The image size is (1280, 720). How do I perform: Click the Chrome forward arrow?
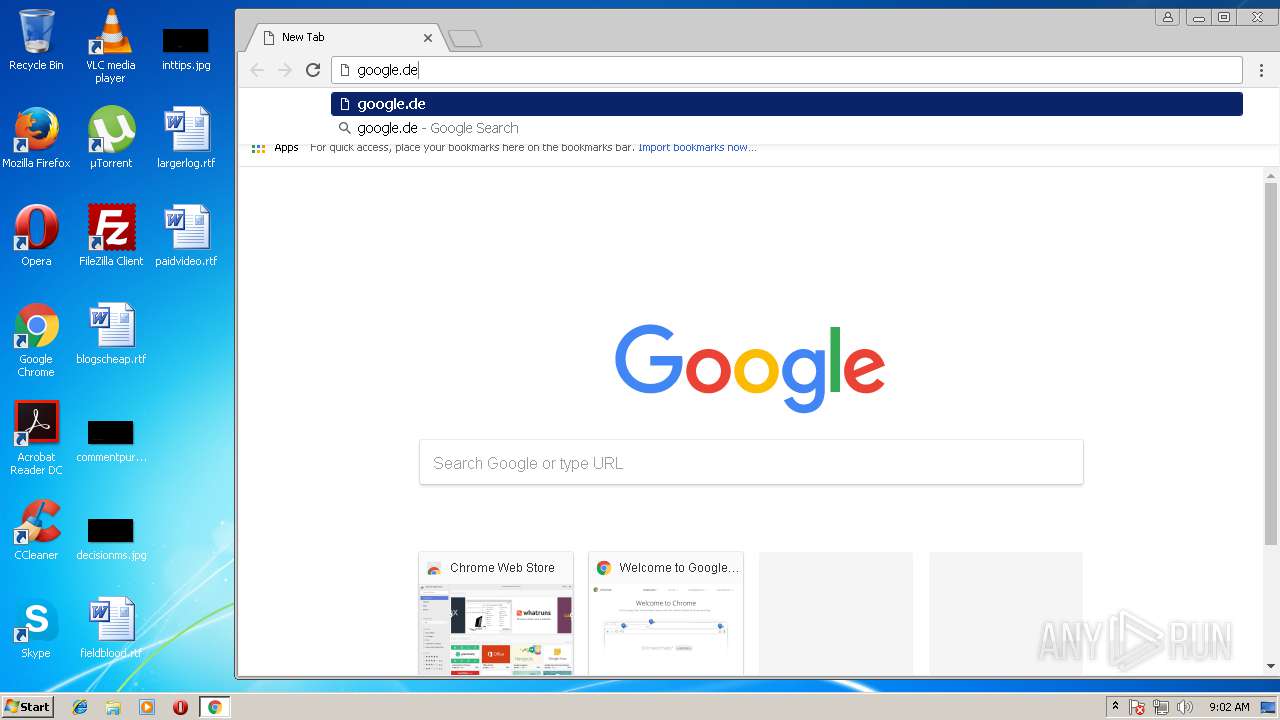click(x=285, y=70)
